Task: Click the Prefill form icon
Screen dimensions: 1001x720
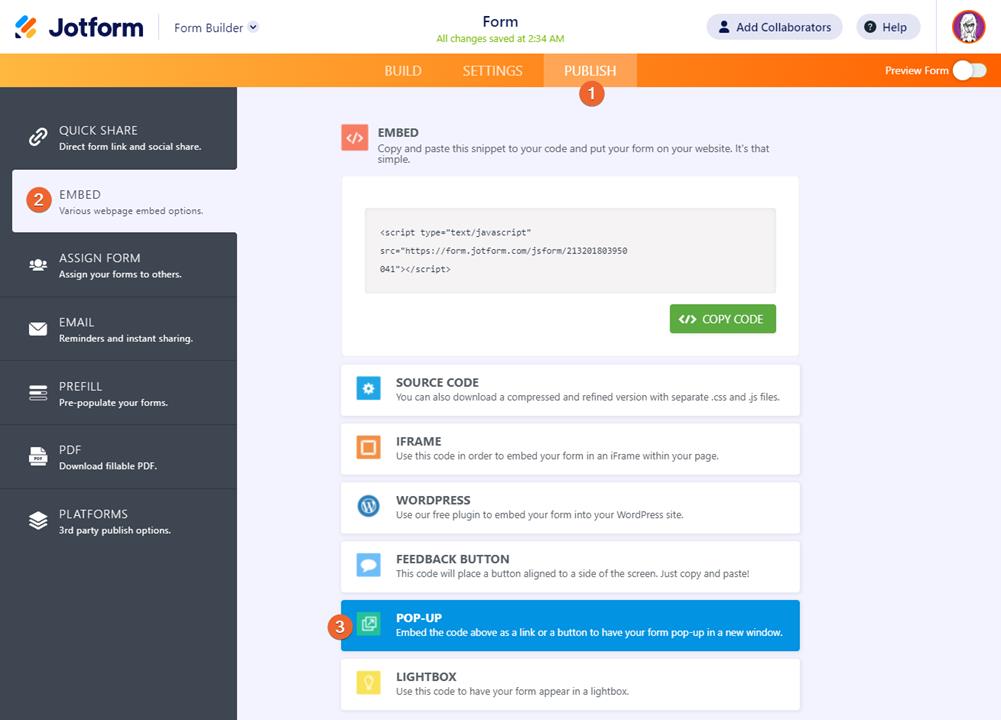Action: 38,393
